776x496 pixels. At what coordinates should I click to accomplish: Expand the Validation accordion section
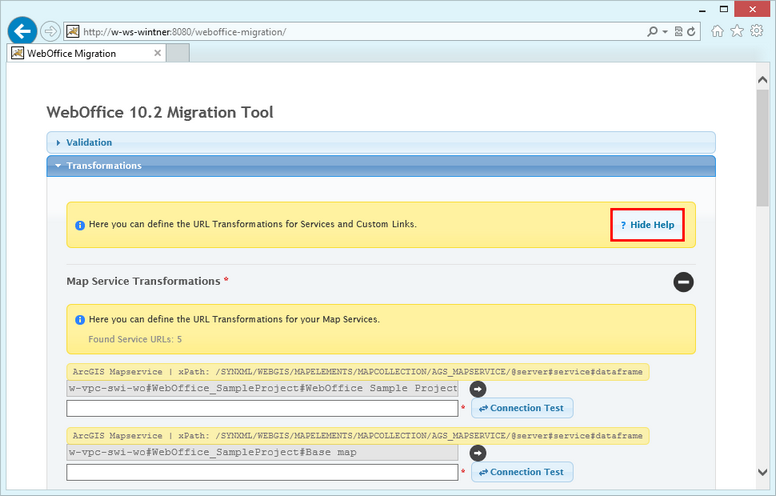pyautogui.click(x=381, y=143)
